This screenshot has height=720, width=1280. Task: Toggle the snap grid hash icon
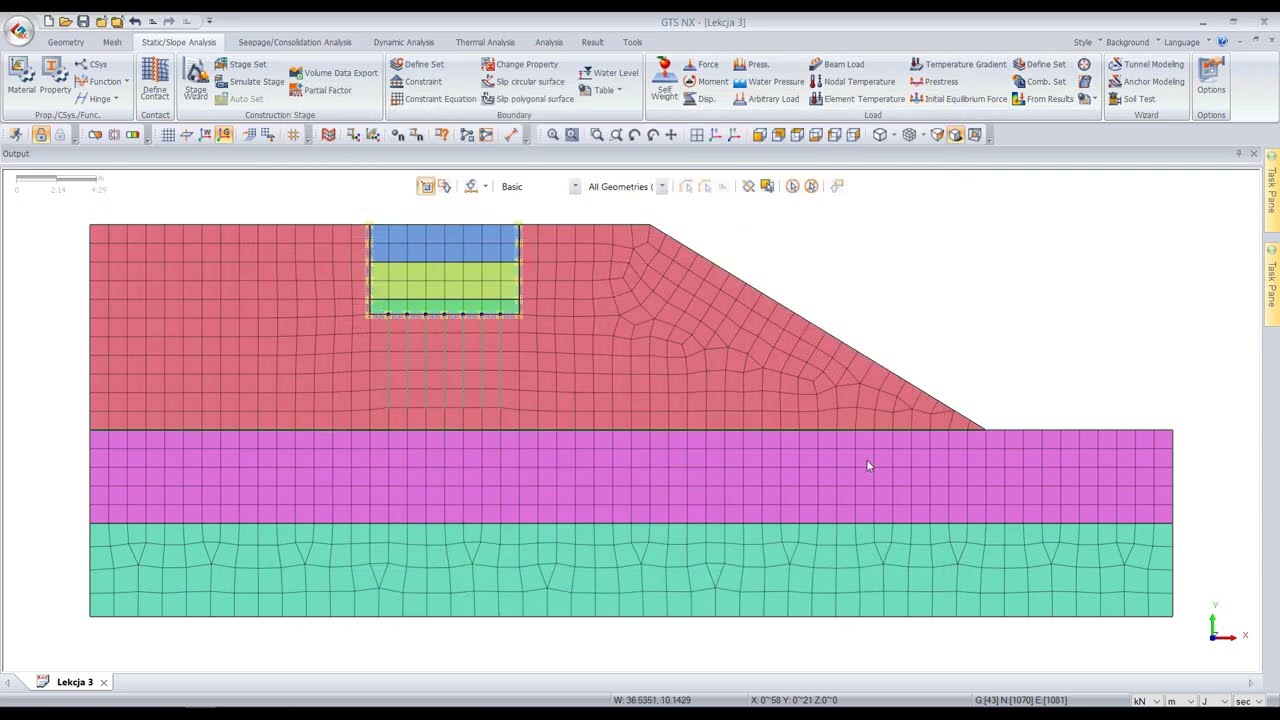click(293, 135)
